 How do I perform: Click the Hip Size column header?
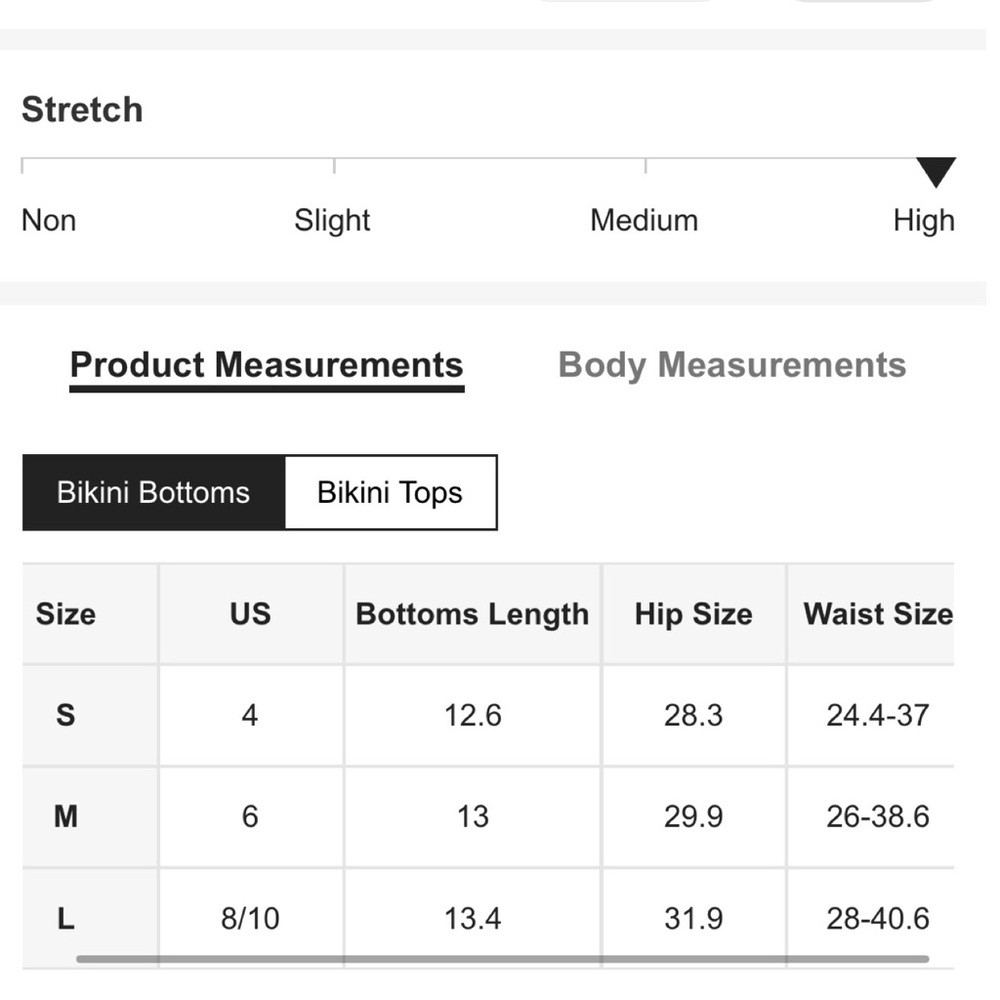pyautogui.click(x=694, y=614)
